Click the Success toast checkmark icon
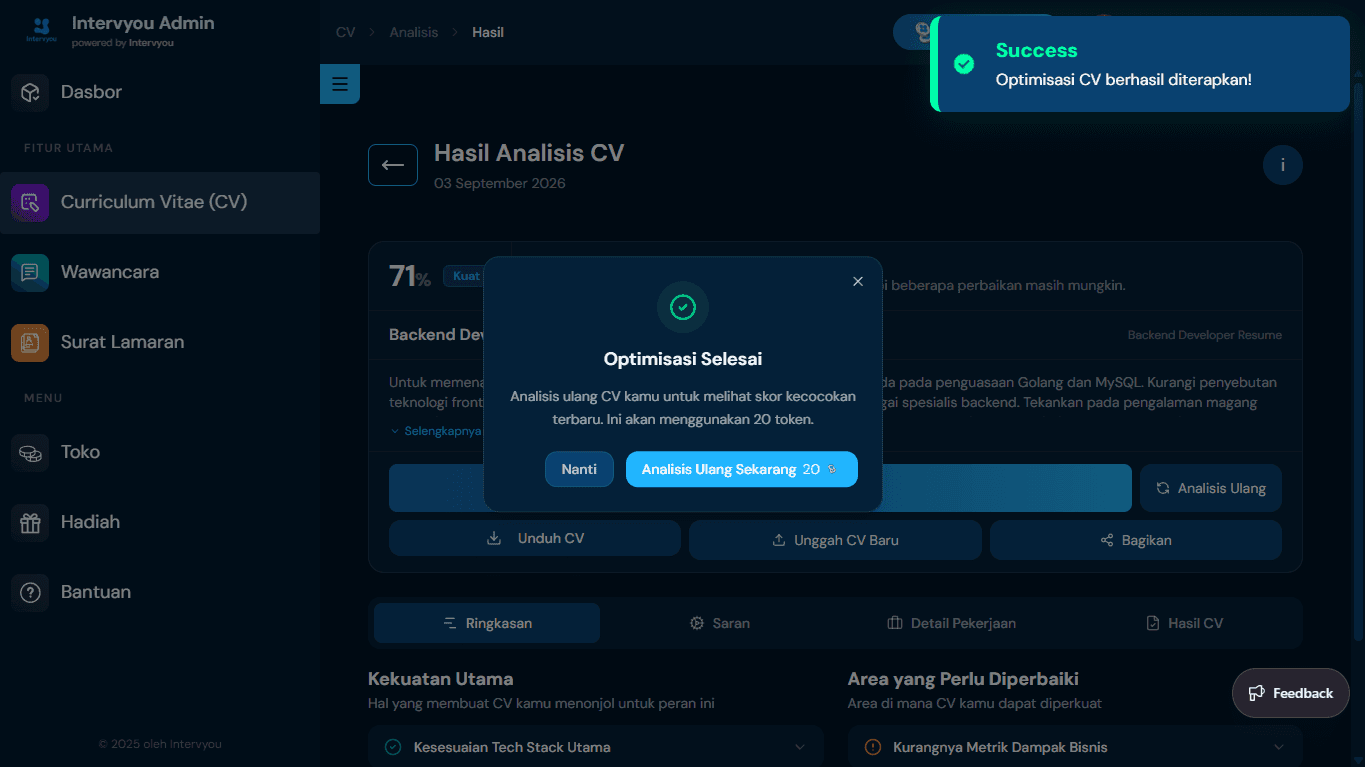1365x767 pixels. coord(964,64)
